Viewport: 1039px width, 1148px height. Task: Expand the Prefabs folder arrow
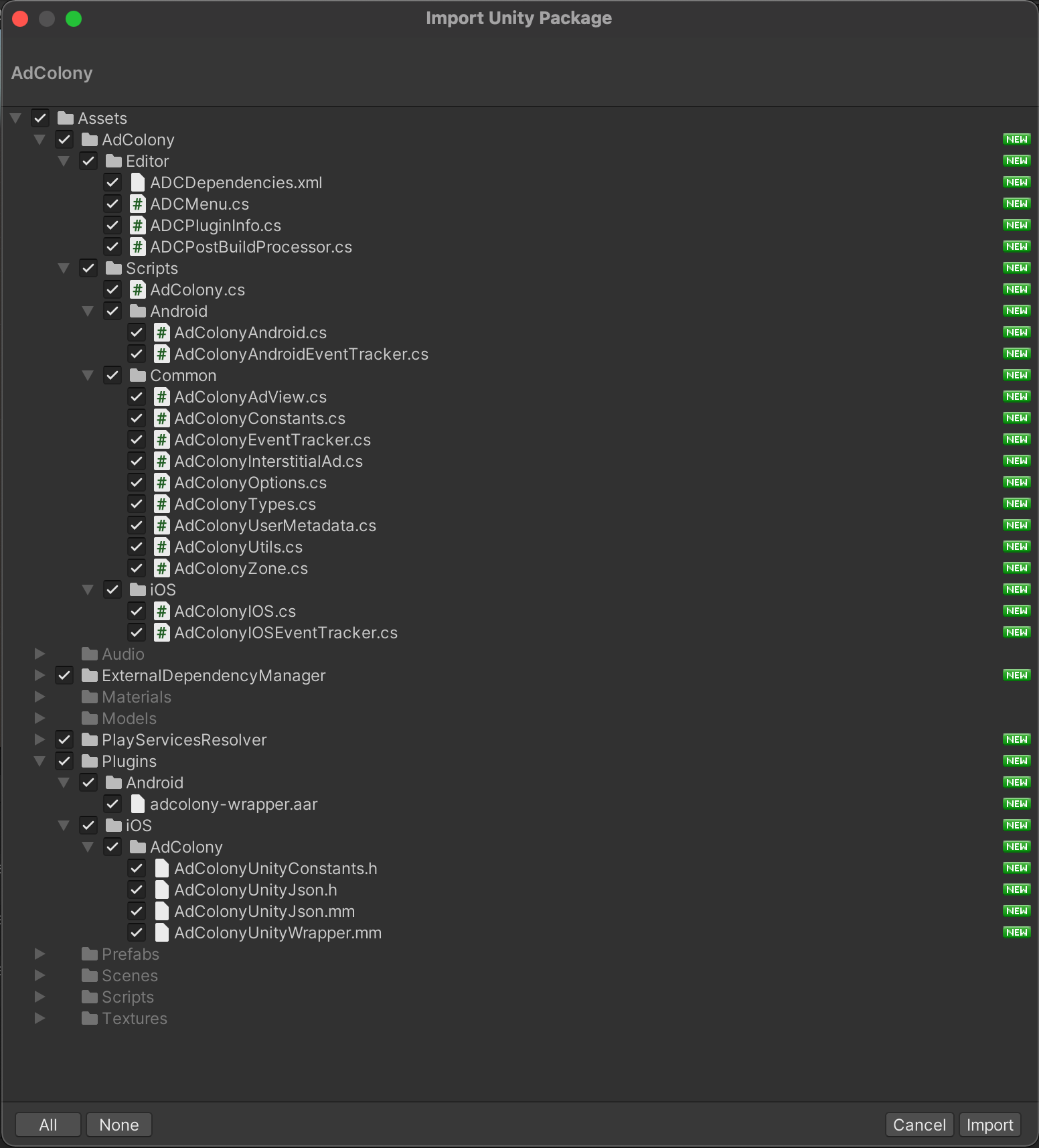(40, 954)
